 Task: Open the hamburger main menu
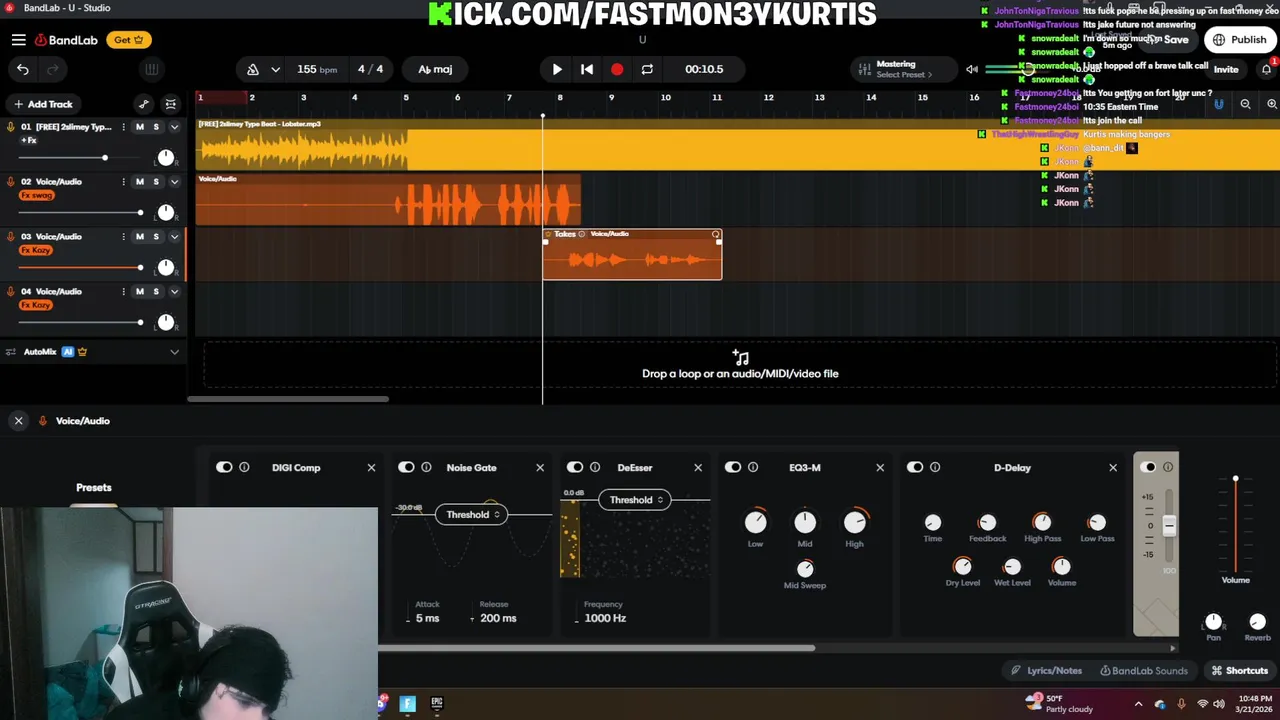19,40
